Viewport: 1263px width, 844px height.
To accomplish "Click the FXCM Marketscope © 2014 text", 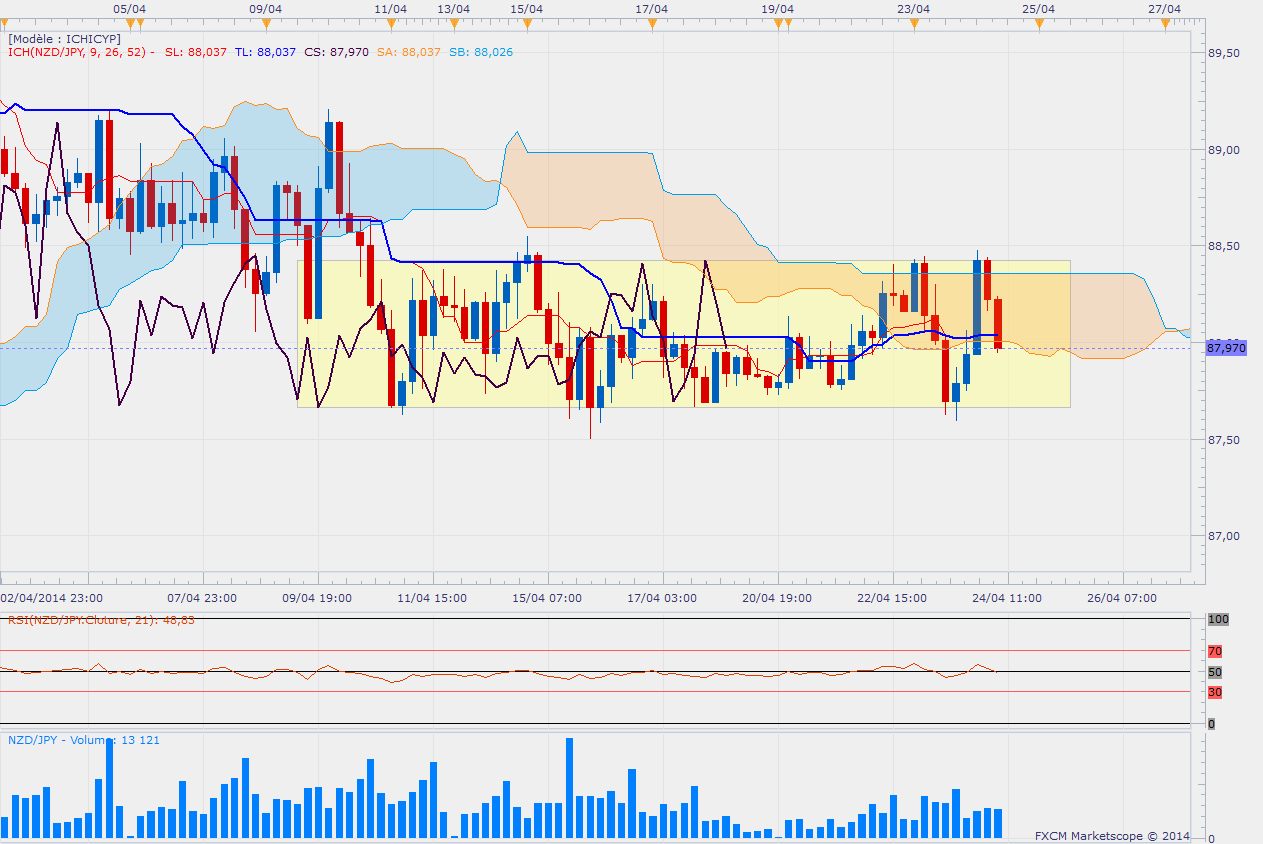I will (1111, 835).
